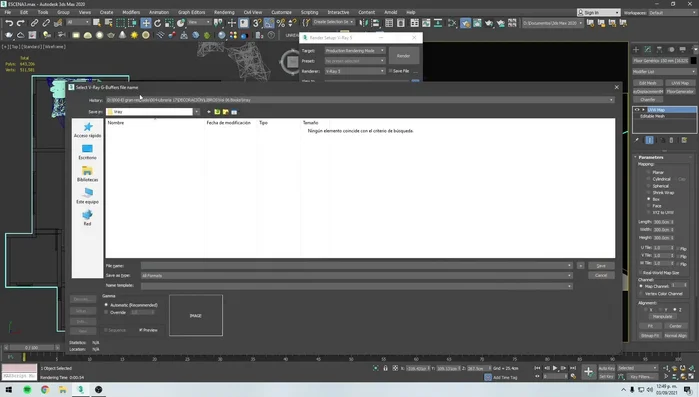
Task: Click the Remove modifier trash icon
Action: pos(671,140)
